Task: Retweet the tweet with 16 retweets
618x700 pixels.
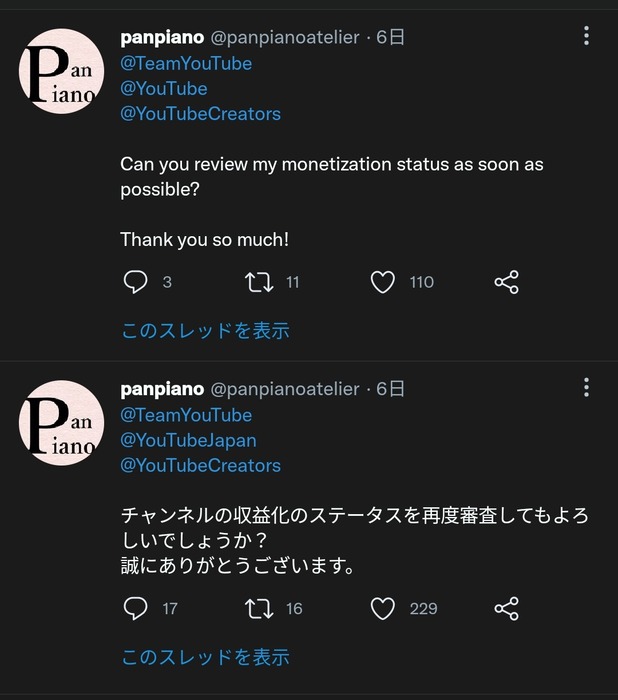Action: click(259, 608)
